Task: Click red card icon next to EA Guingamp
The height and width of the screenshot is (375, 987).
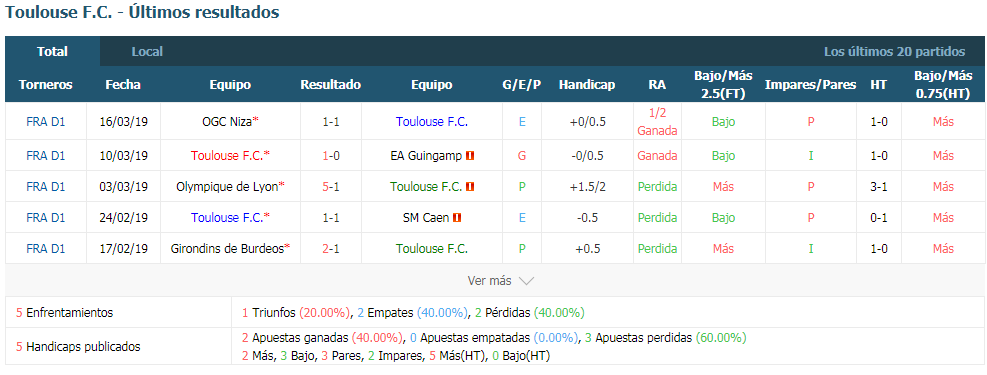Action: [470, 155]
